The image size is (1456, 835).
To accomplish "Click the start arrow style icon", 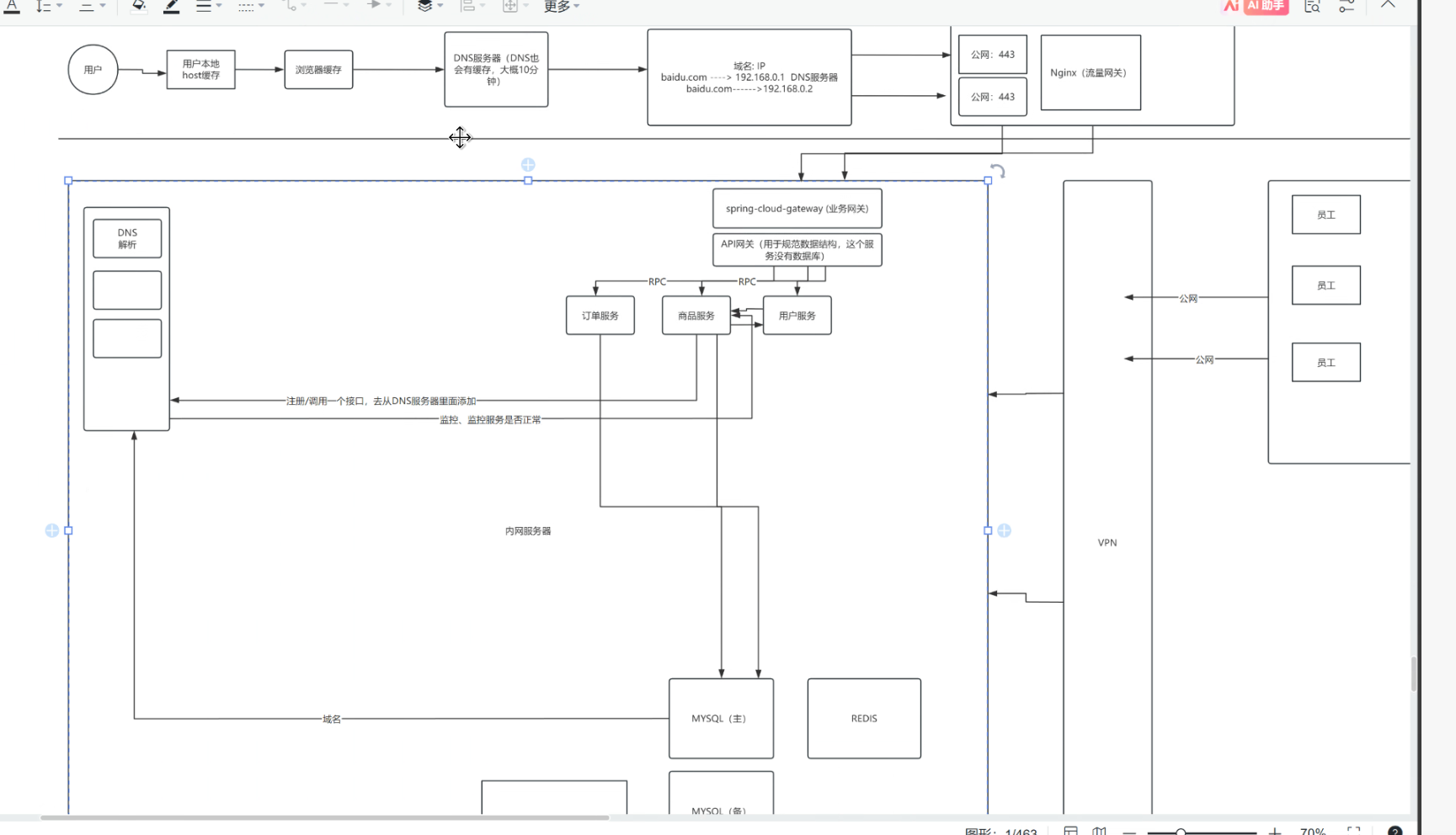I will point(332,5).
